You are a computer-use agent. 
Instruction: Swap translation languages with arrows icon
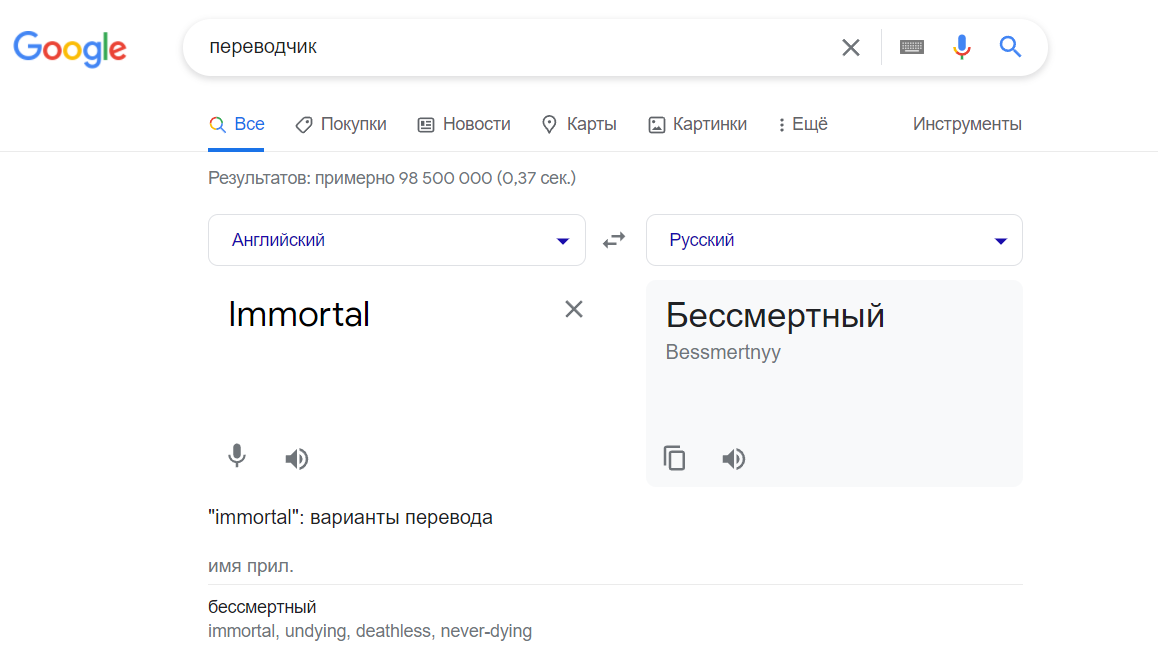coord(614,240)
